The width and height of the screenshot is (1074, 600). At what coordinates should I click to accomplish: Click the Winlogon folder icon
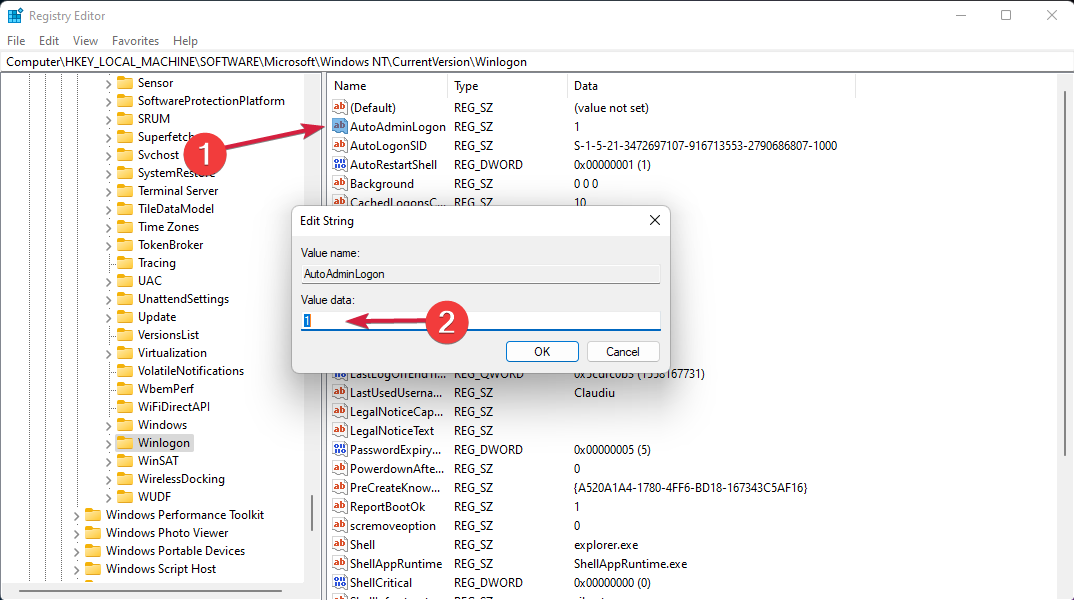tap(125, 442)
